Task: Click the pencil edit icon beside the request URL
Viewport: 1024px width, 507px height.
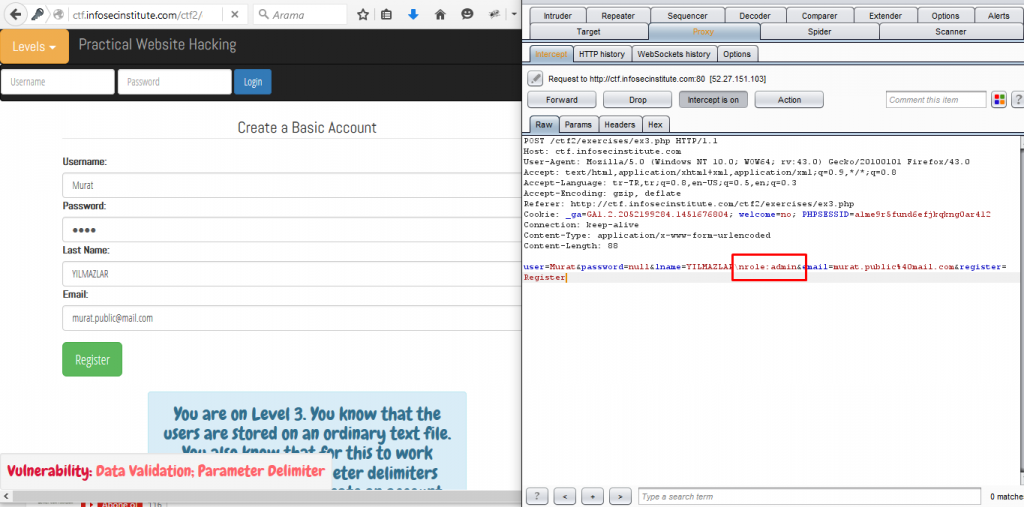Action: point(535,78)
